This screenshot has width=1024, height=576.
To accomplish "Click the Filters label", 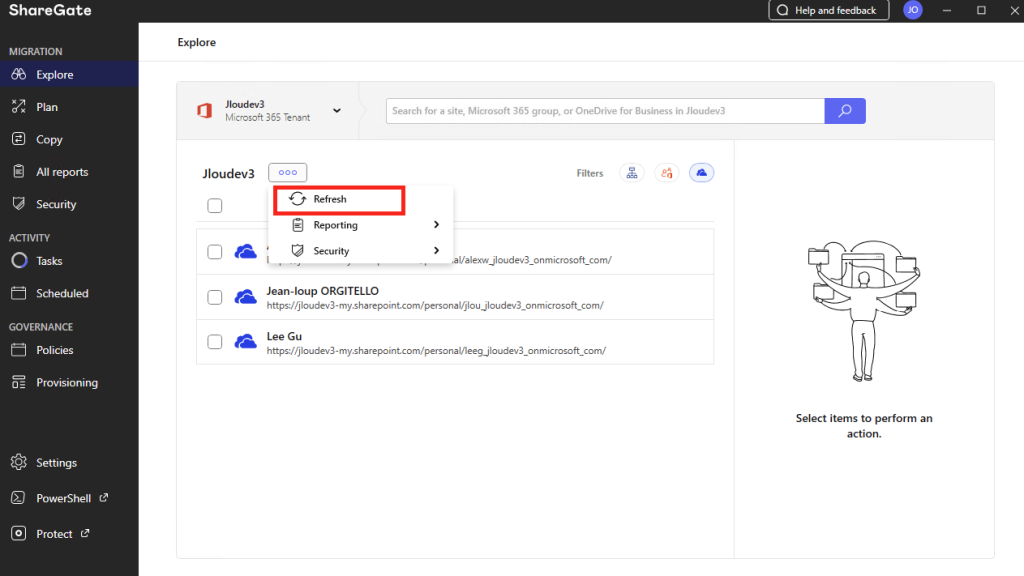I will point(590,173).
